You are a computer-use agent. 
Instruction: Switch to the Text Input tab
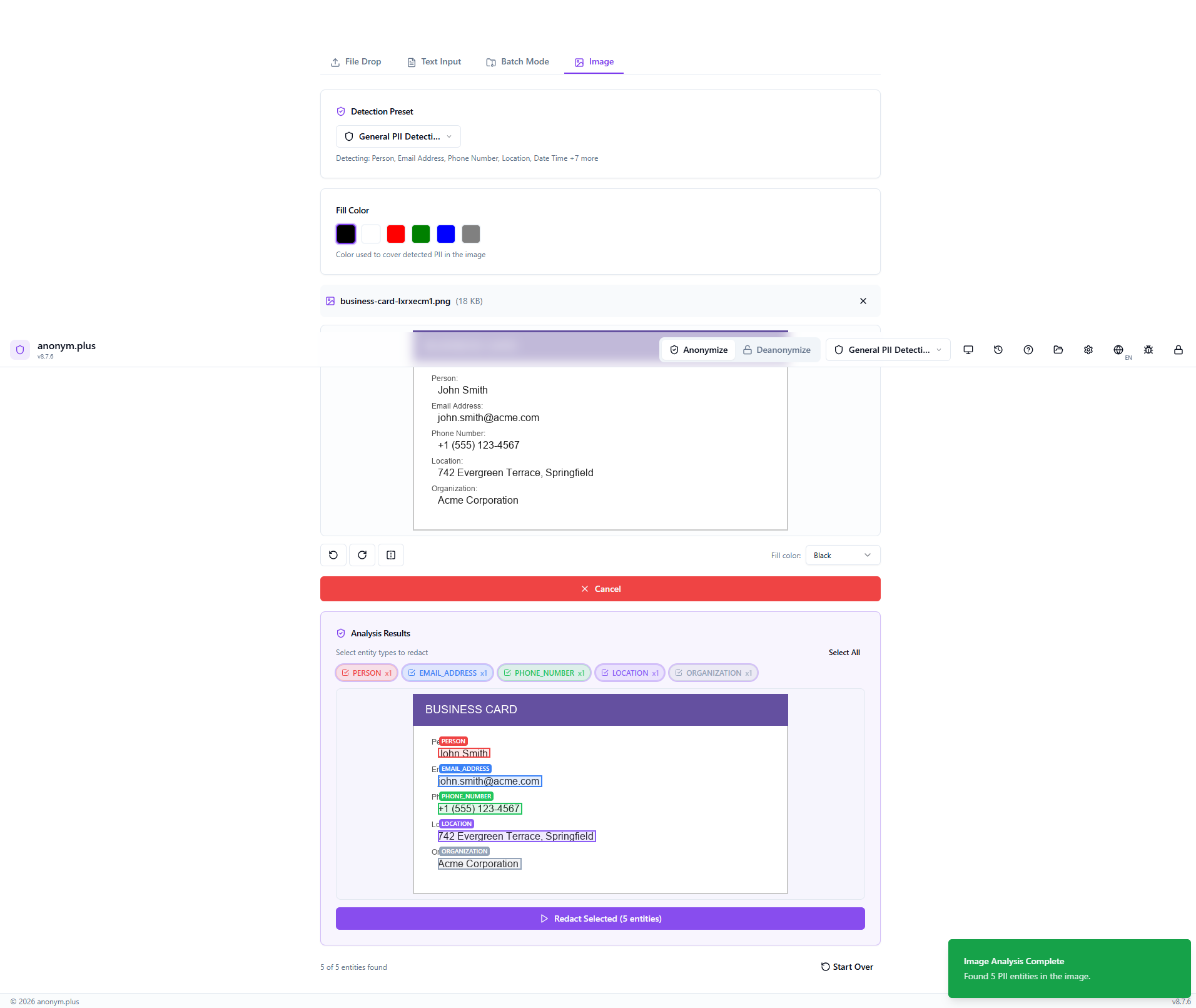pyautogui.click(x=434, y=62)
